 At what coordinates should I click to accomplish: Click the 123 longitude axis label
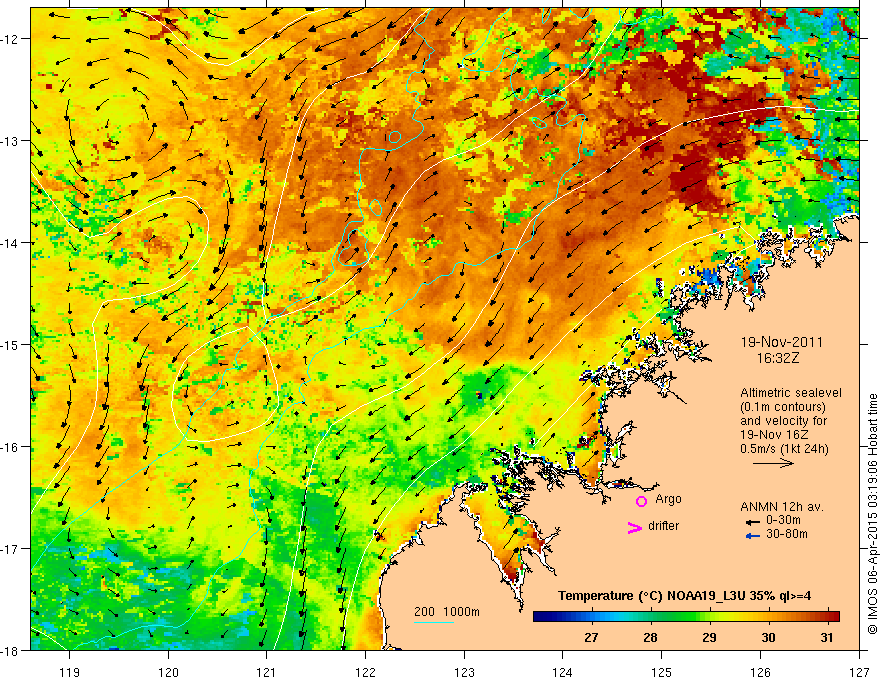point(464,672)
